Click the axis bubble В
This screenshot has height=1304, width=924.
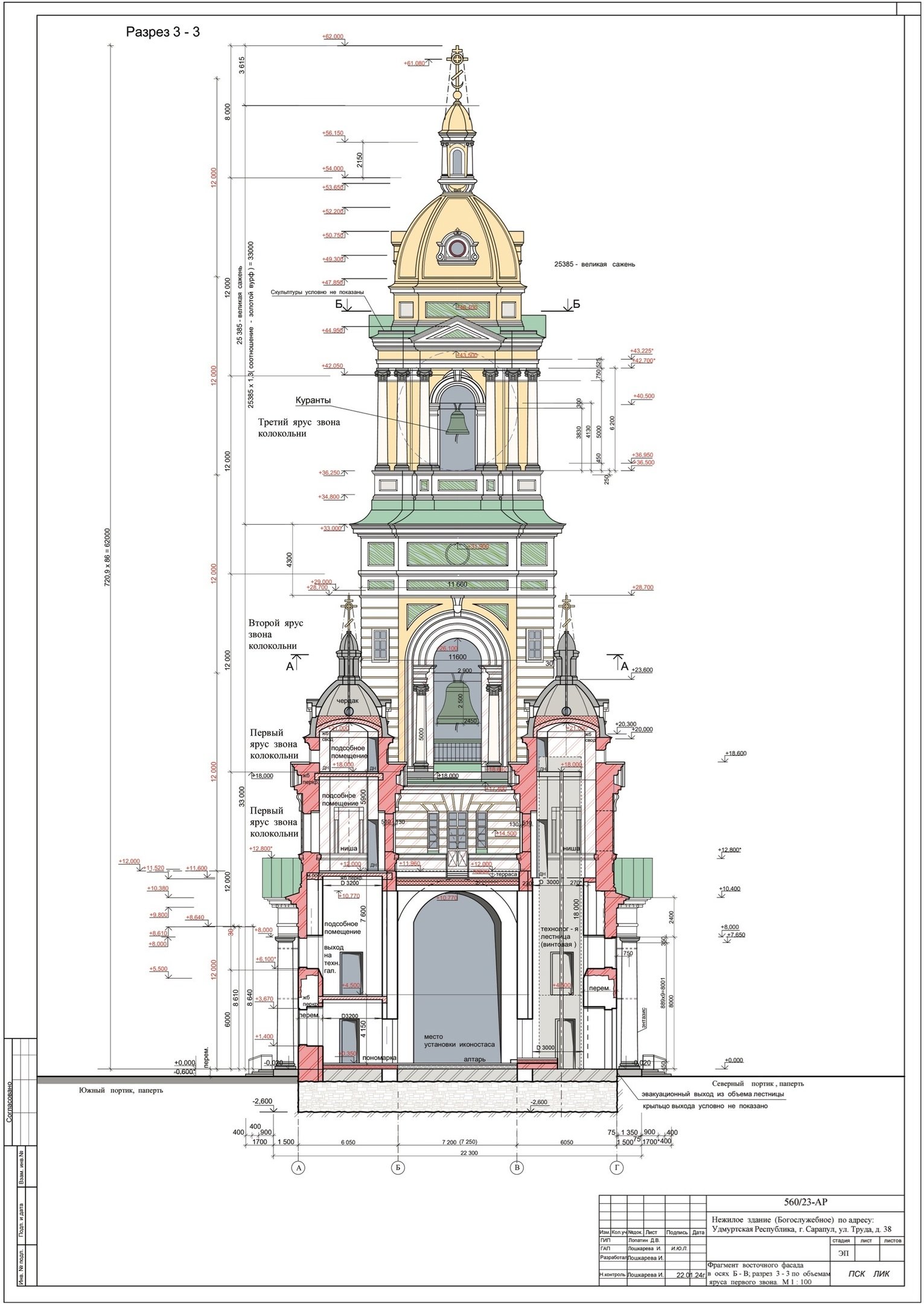point(516,1169)
